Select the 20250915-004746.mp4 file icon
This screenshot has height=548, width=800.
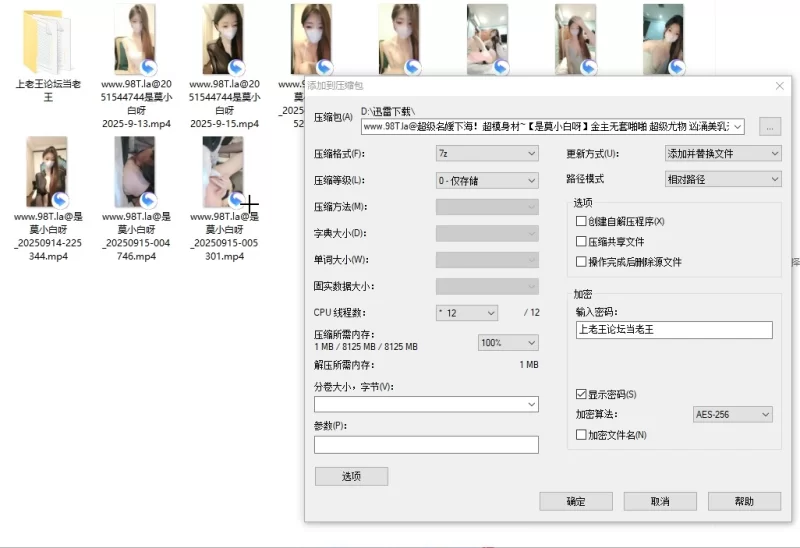[x=135, y=172]
